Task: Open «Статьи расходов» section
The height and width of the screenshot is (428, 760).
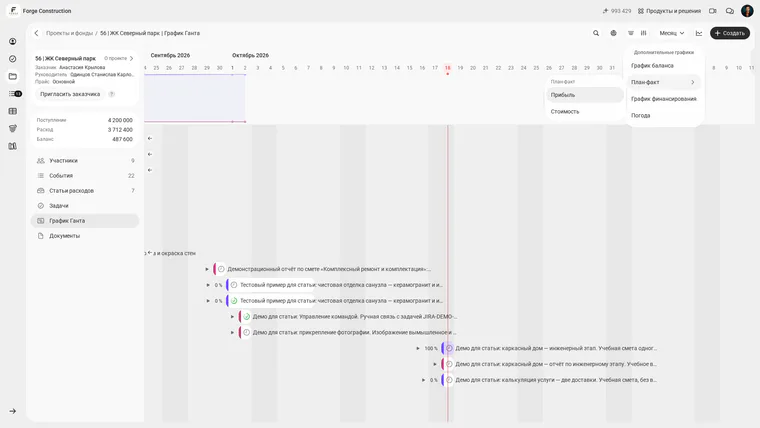Action: pyautogui.click(x=85, y=190)
